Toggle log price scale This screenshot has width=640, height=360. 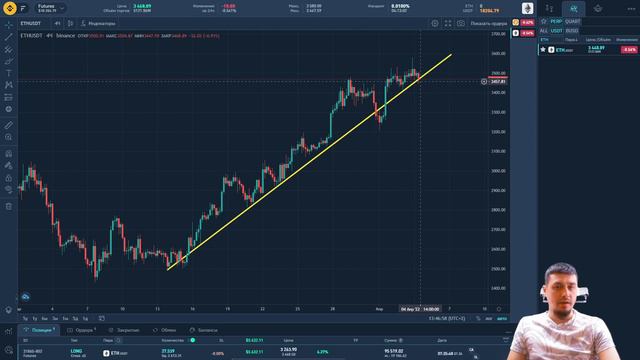pos(489,318)
